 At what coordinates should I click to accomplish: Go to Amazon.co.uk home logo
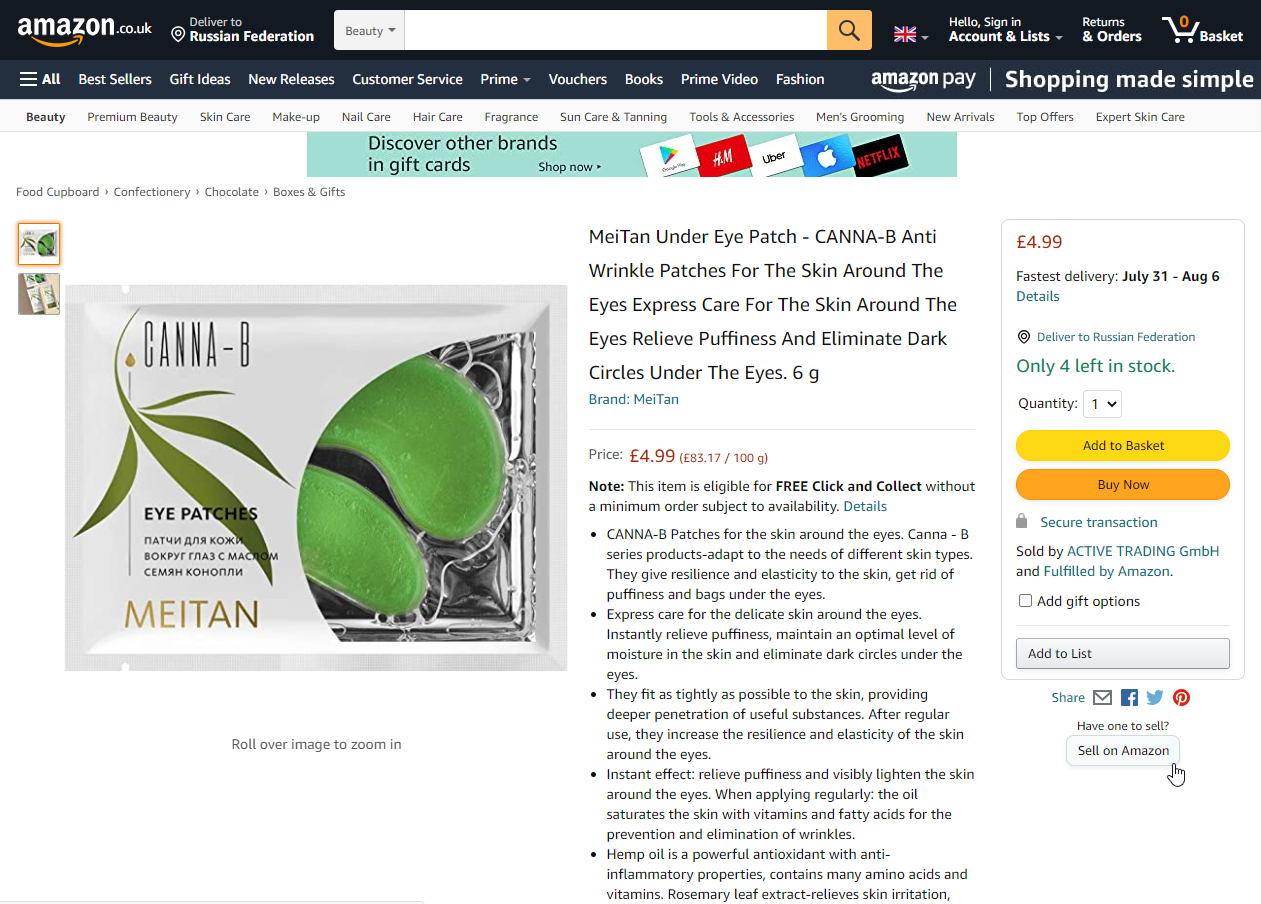85,30
